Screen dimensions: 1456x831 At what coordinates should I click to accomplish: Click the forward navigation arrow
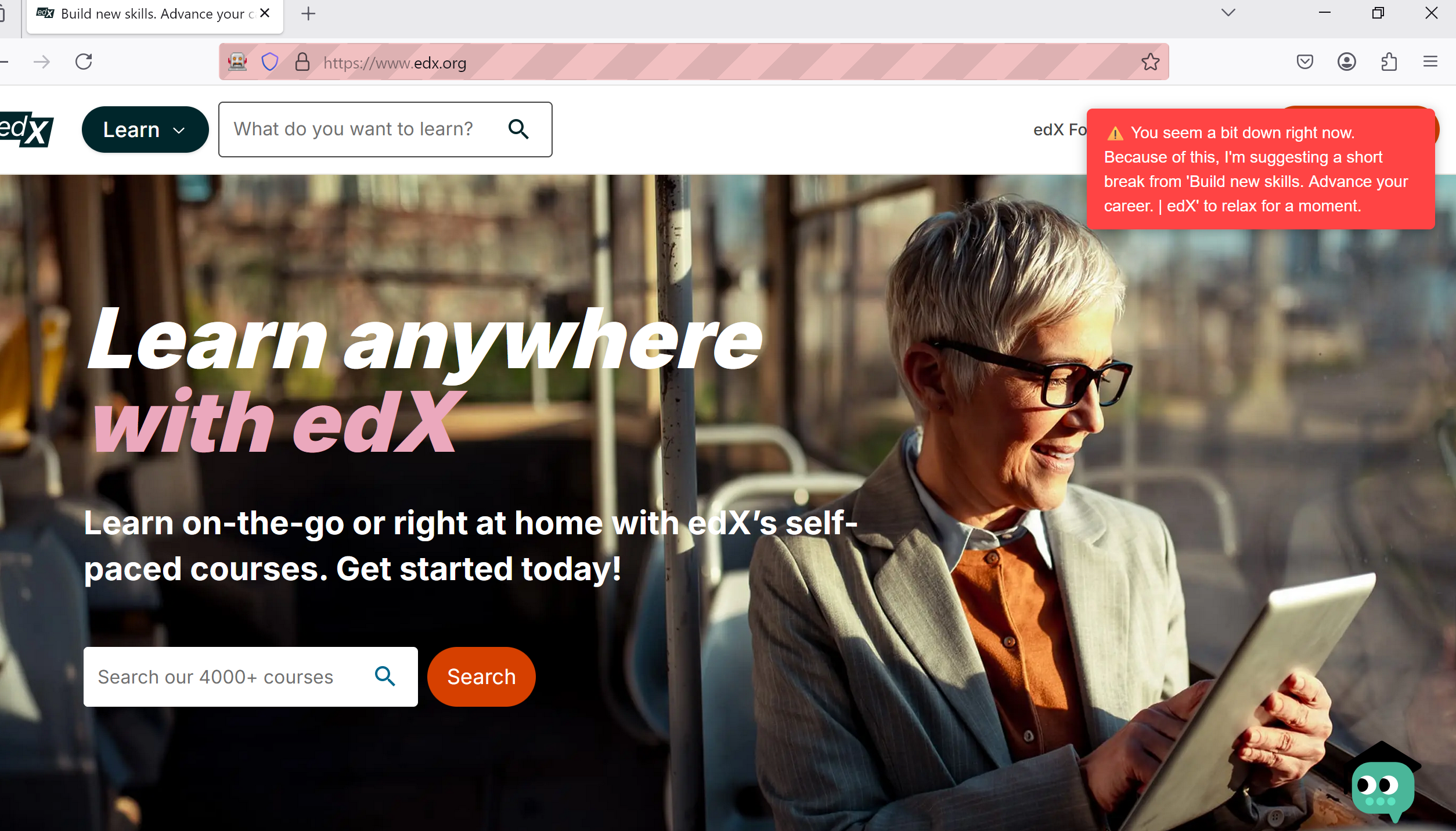pyautogui.click(x=42, y=62)
